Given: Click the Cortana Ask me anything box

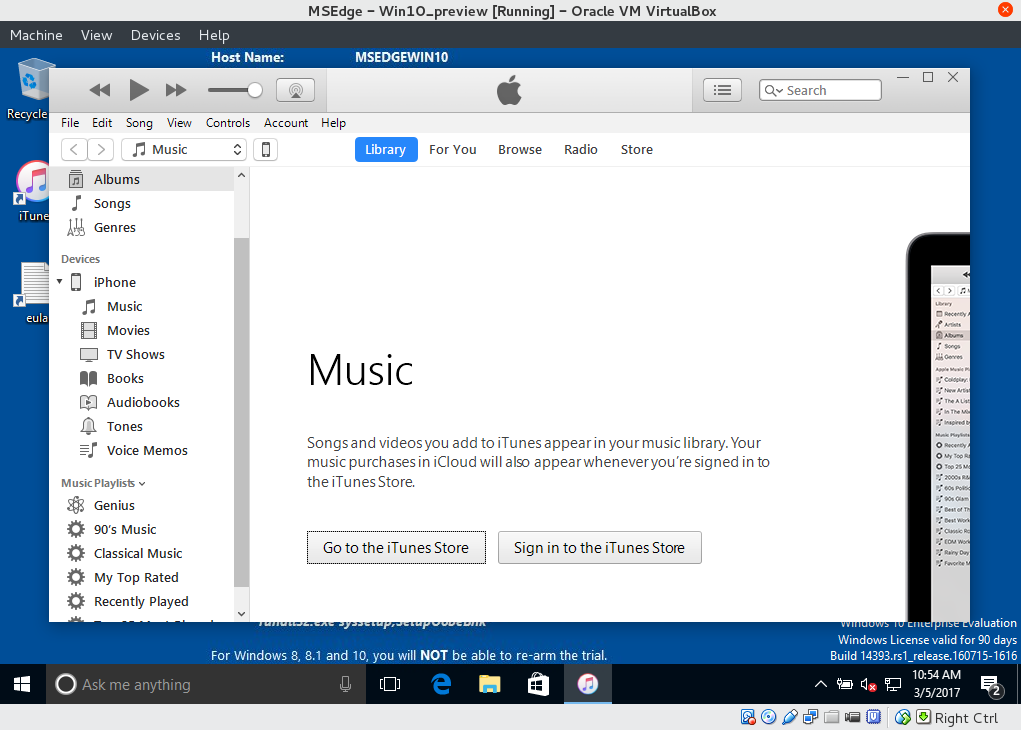Looking at the screenshot, I should coord(206,684).
